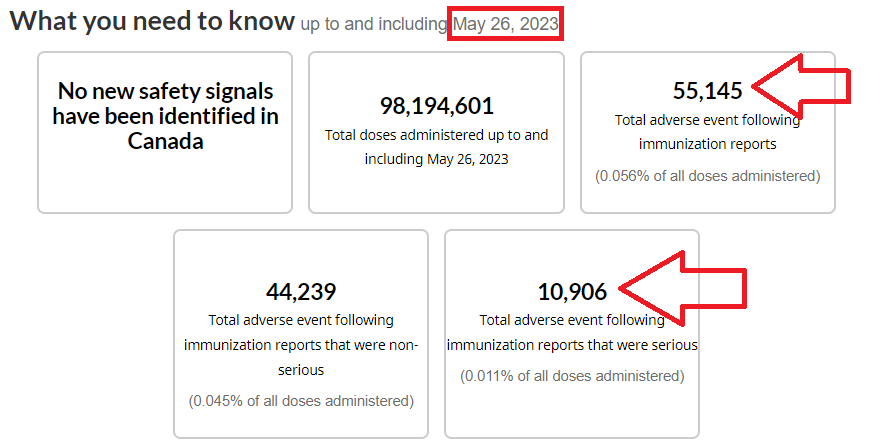Click the 'Total adverse event following' line under 55,145

click(x=708, y=120)
